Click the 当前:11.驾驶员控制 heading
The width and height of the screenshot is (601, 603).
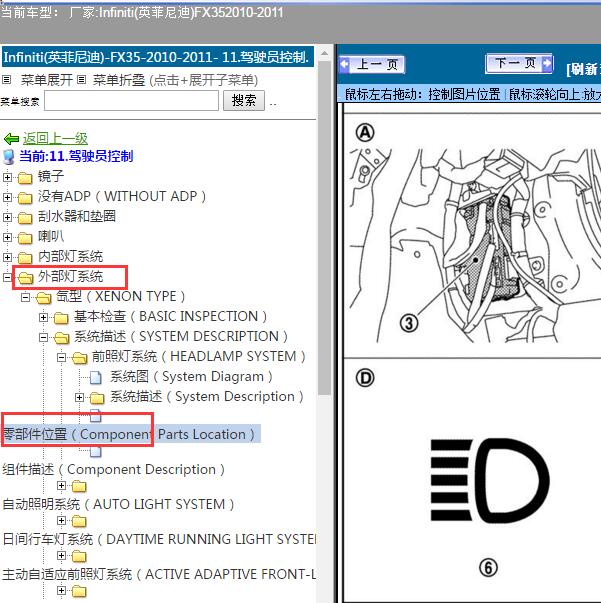pos(76,157)
